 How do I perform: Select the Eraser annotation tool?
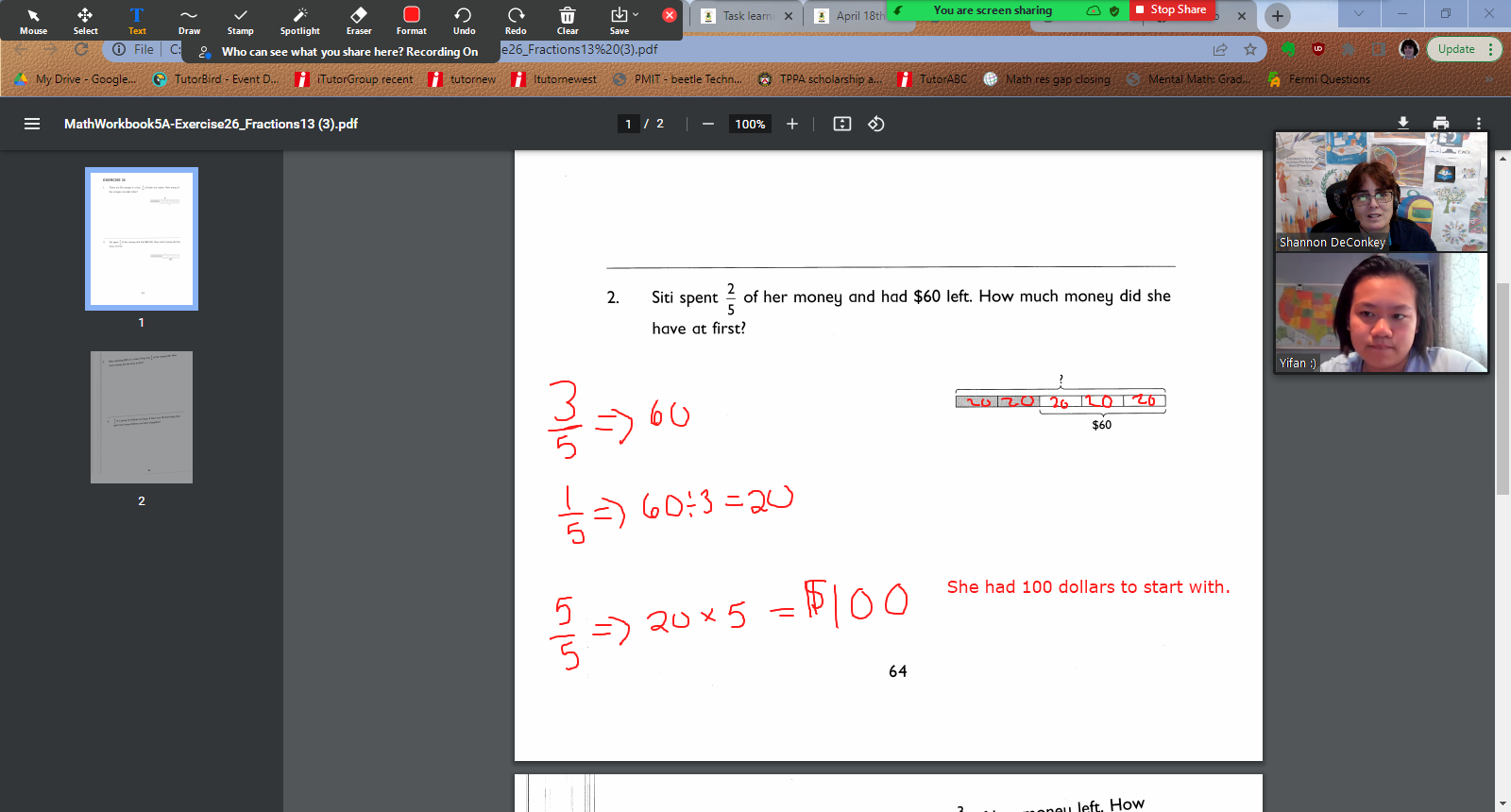coord(359,21)
